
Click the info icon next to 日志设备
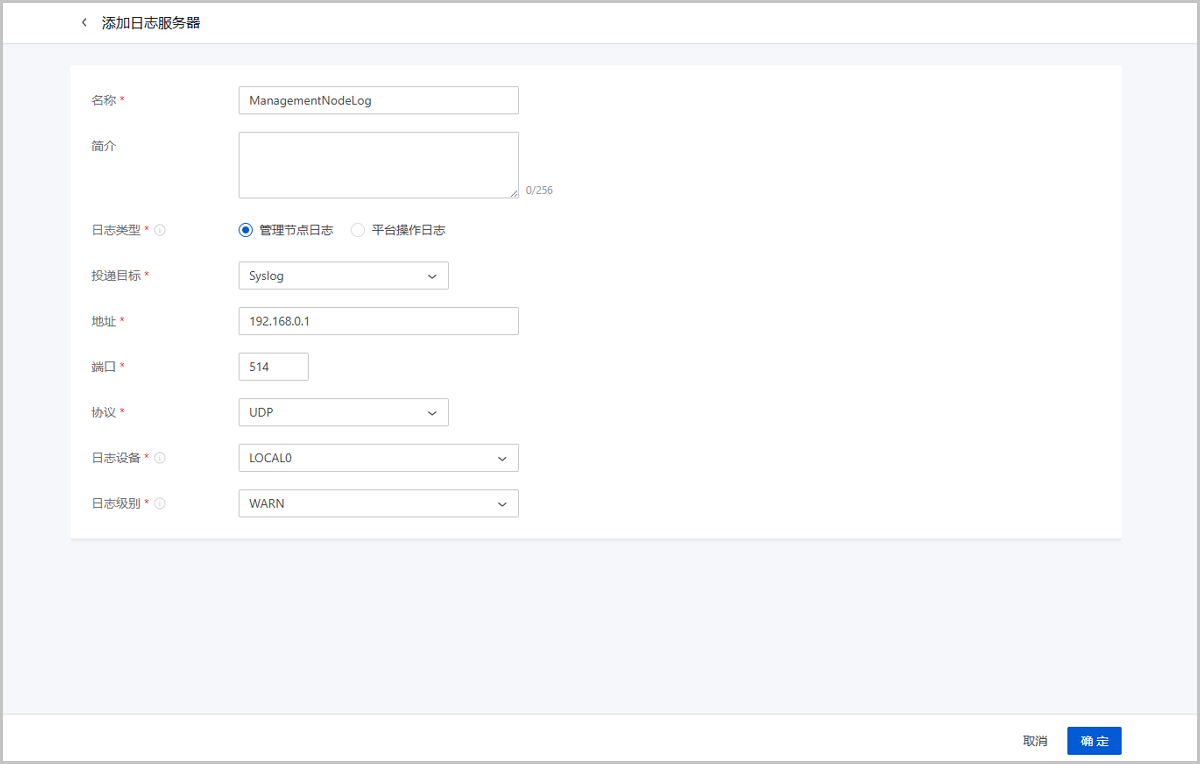pyautogui.click(x=160, y=458)
